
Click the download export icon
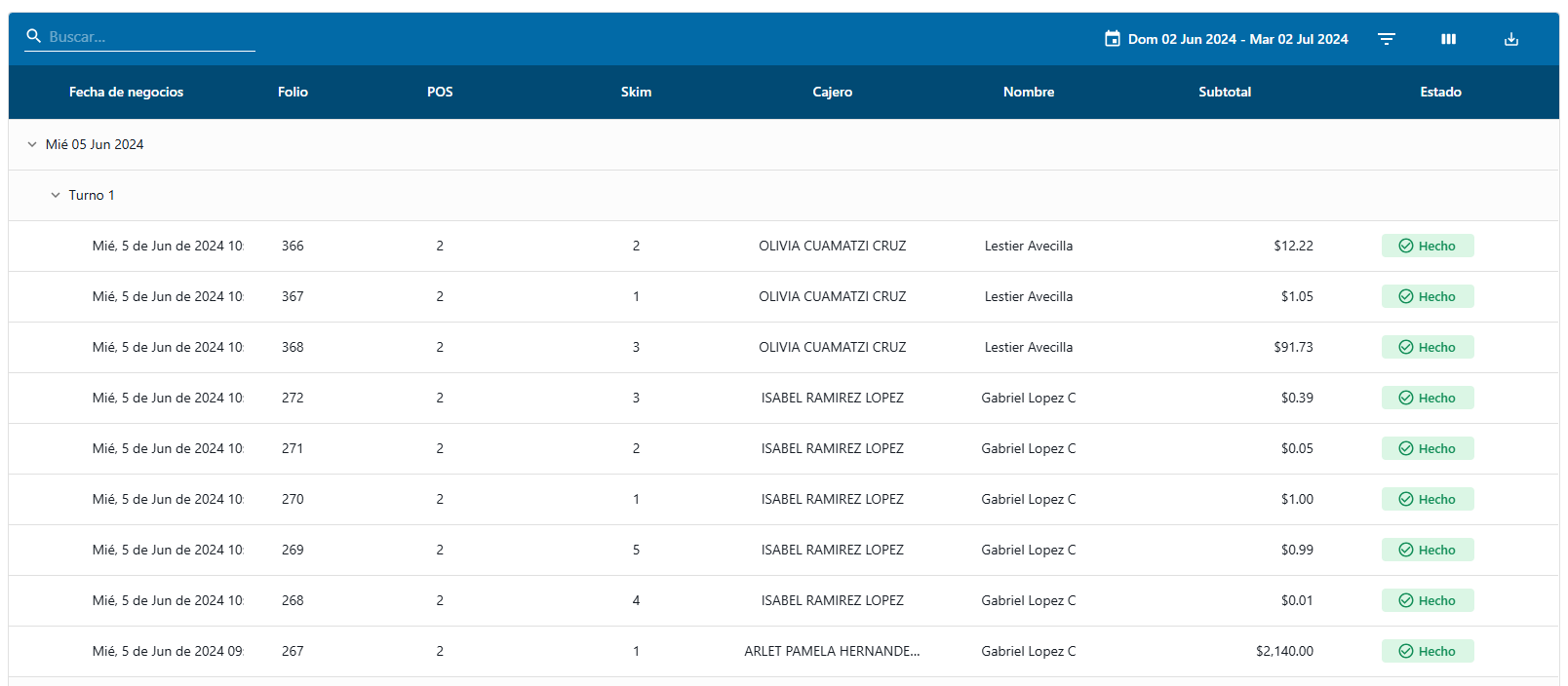(1510, 39)
